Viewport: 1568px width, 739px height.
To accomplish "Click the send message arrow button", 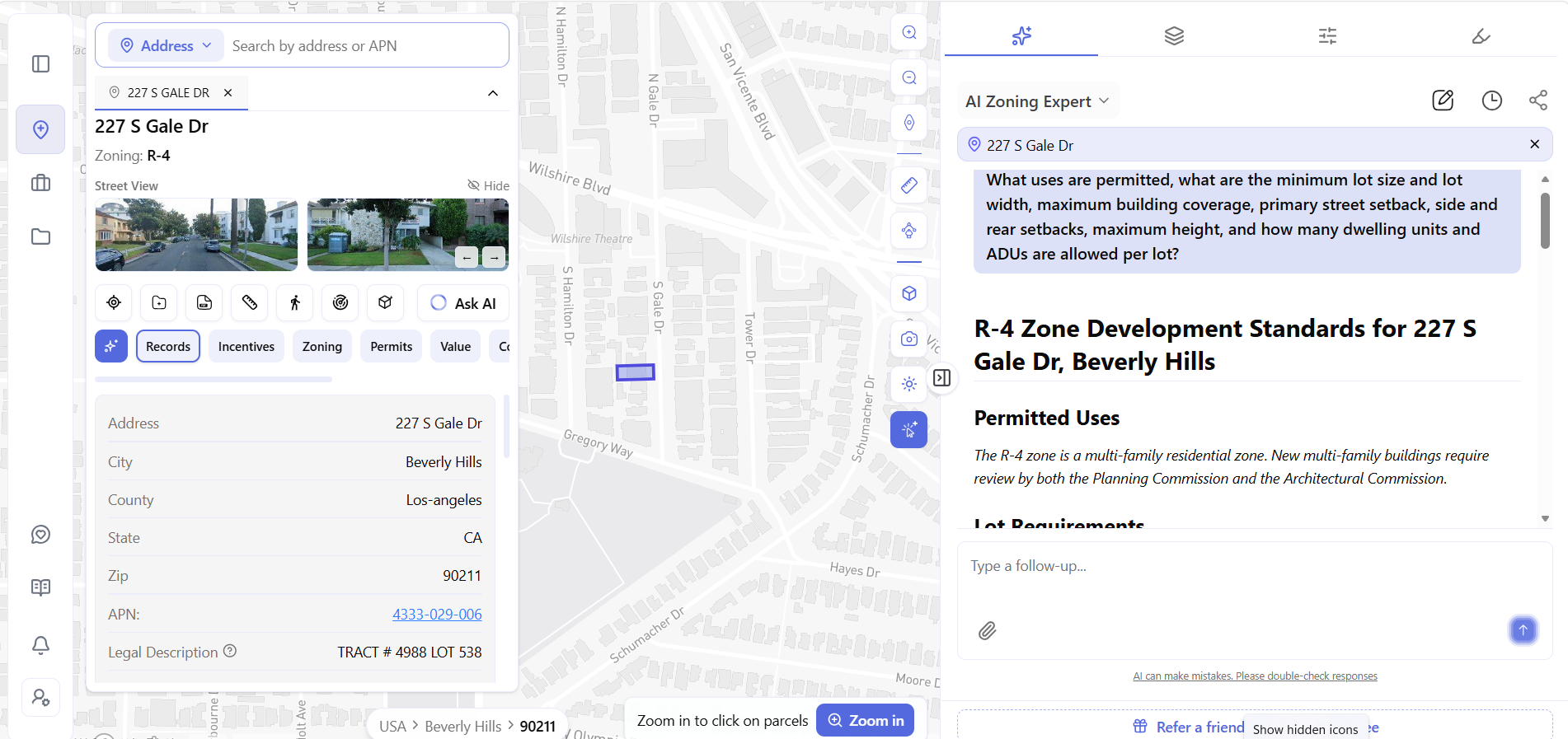I will (1523, 630).
